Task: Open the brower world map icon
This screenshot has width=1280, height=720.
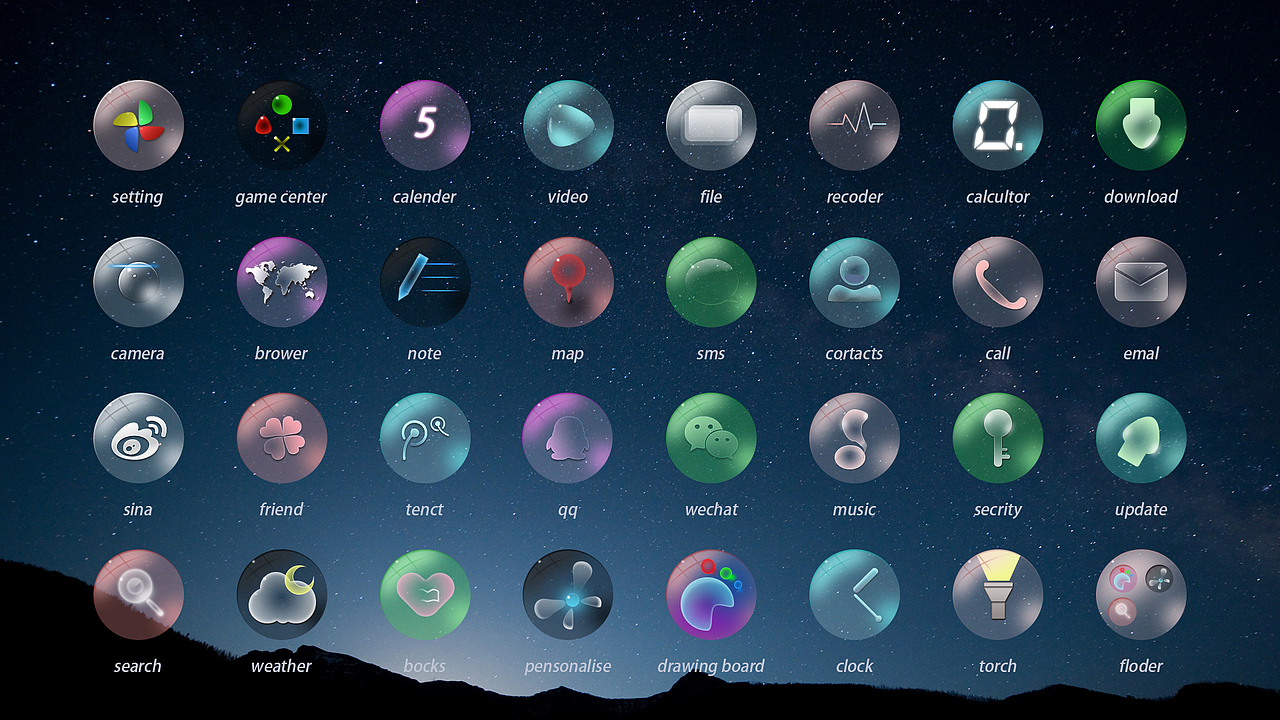Action: pyautogui.click(x=282, y=282)
